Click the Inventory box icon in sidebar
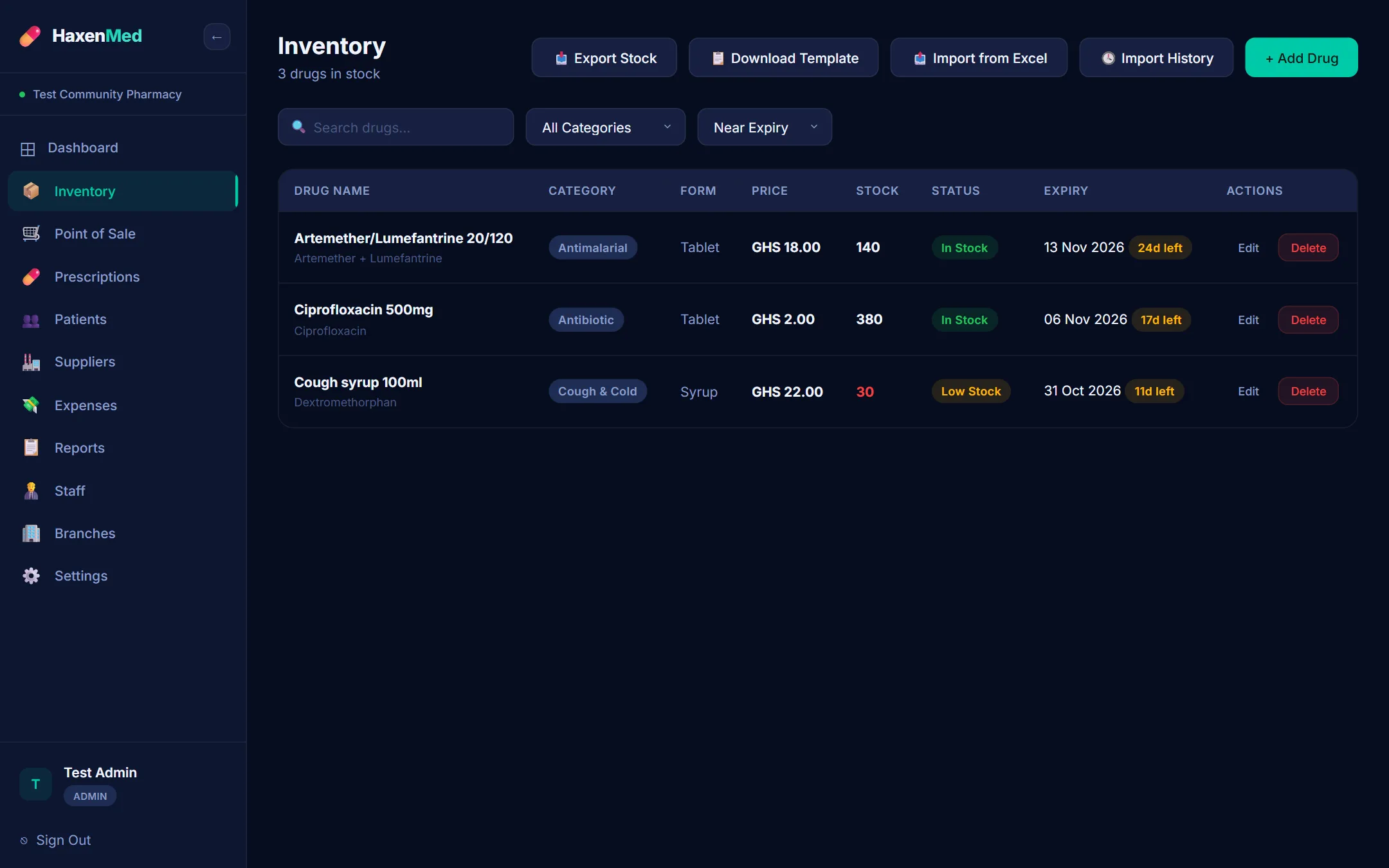 click(x=31, y=191)
